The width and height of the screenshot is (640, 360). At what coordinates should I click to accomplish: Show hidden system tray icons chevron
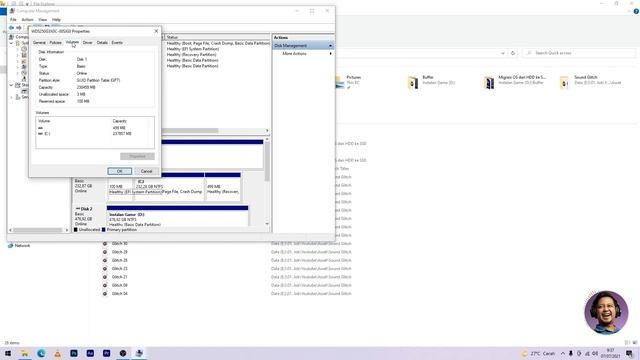[x=563, y=353]
